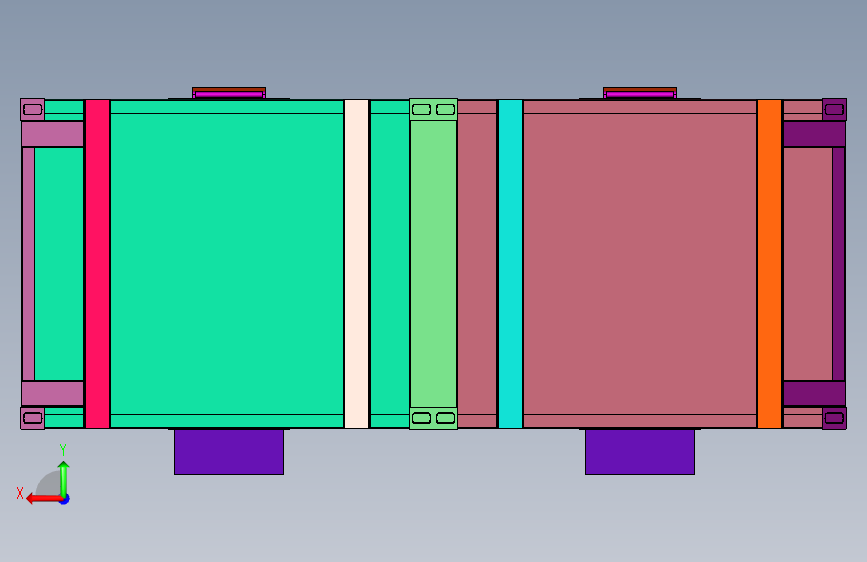Select the upper pink horizontal beam

click(53, 134)
